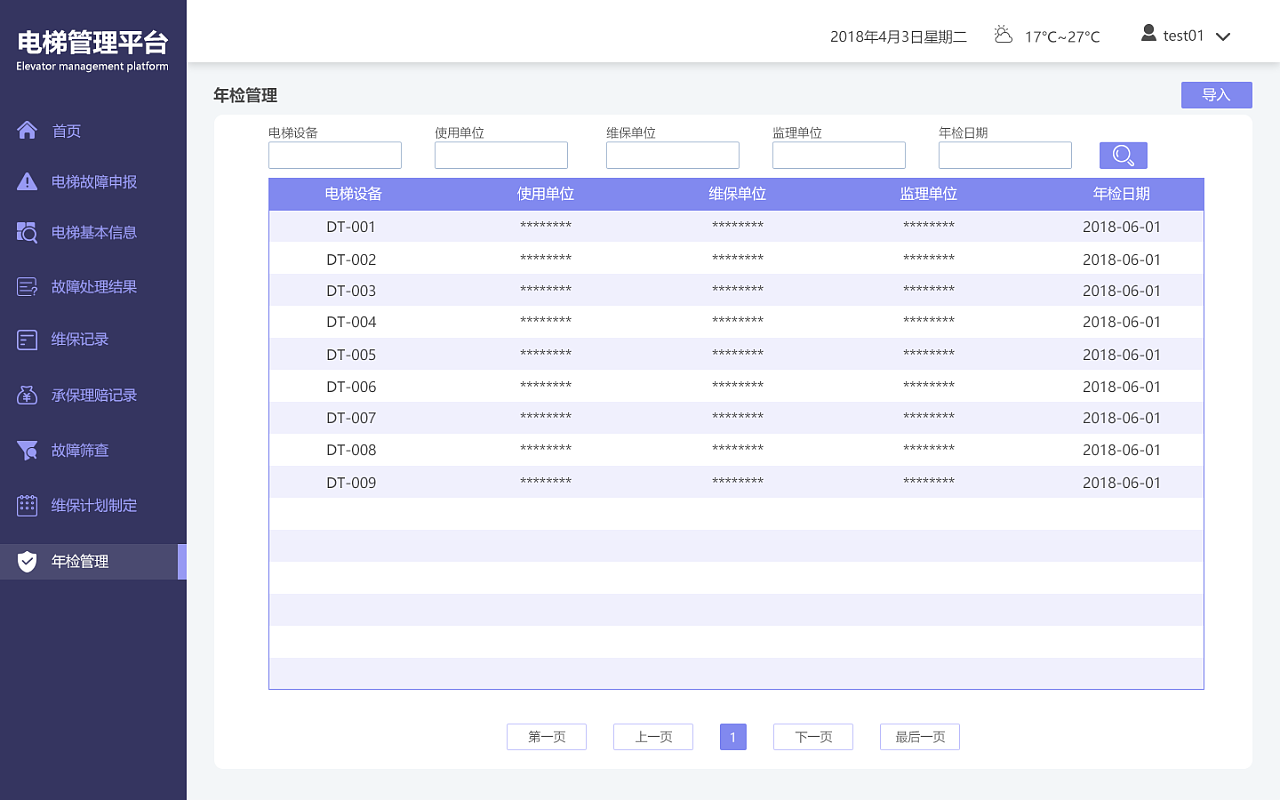1280x800 pixels.
Task: Focus the 年检日期 input field
Action: click(1005, 155)
